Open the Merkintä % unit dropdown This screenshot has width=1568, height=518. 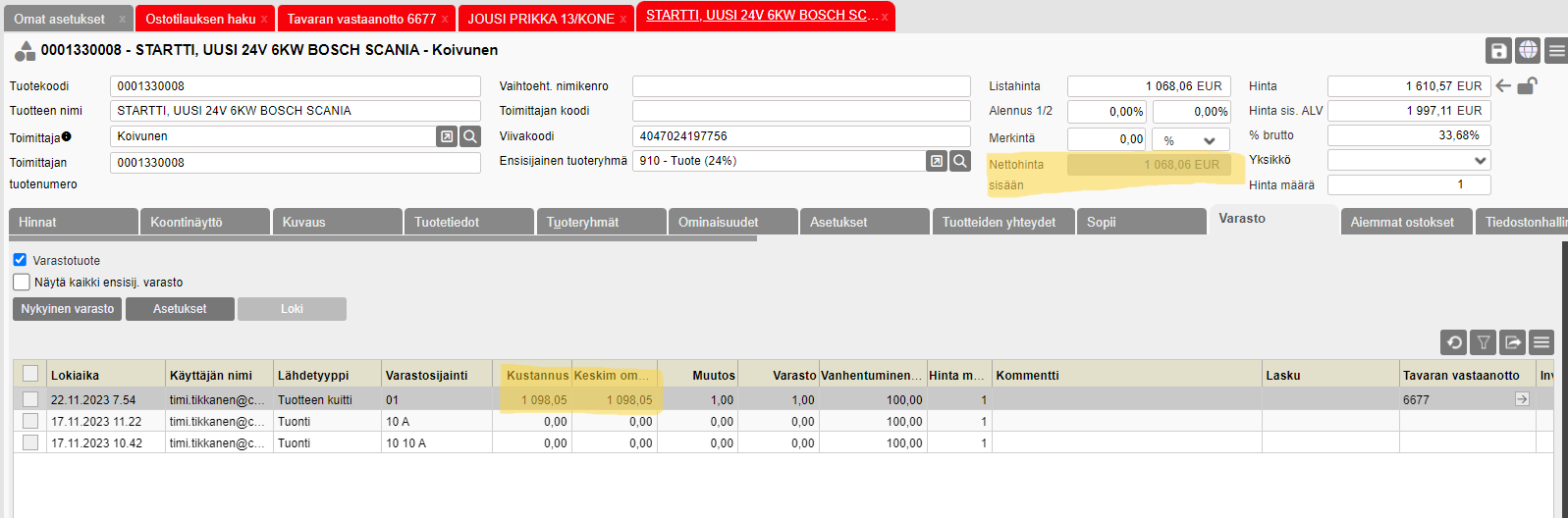tap(1190, 139)
